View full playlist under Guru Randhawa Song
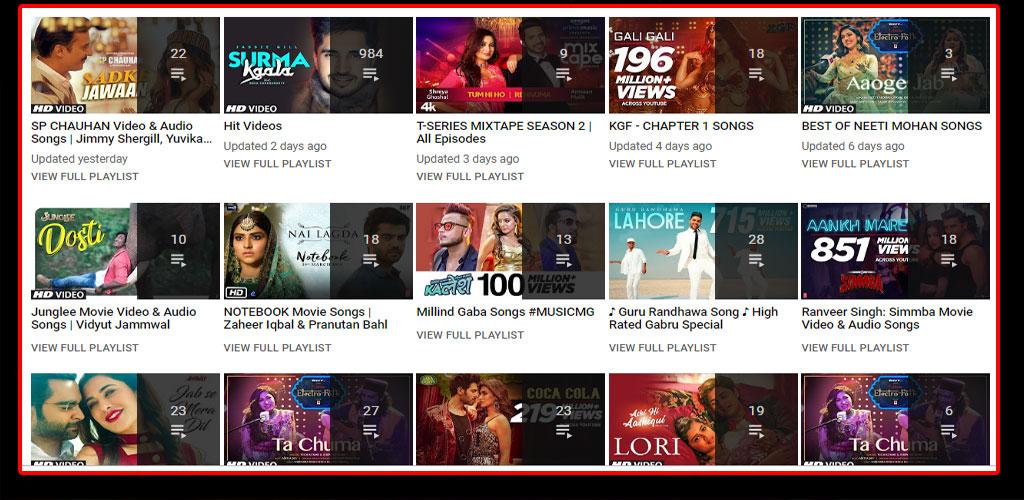Screen dimensions: 1024x500 (x=663, y=348)
